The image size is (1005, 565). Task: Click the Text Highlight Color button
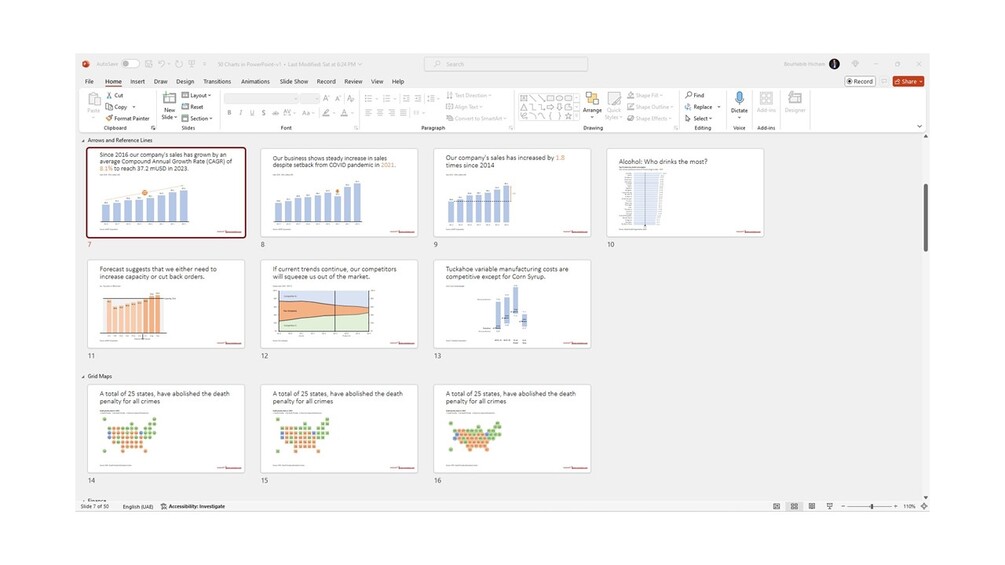pos(326,113)
